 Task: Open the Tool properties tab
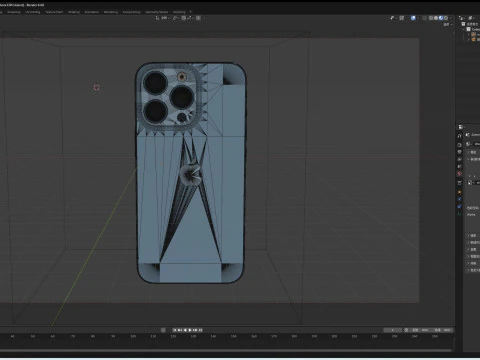459,136
